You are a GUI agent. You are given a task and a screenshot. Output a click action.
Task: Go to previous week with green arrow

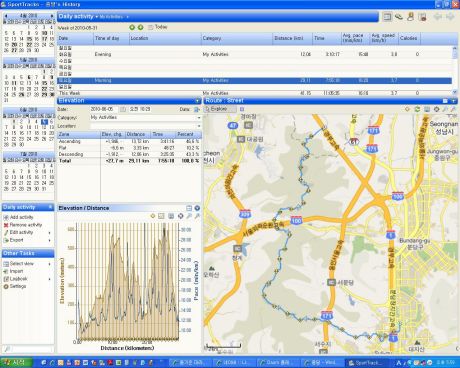132,27
